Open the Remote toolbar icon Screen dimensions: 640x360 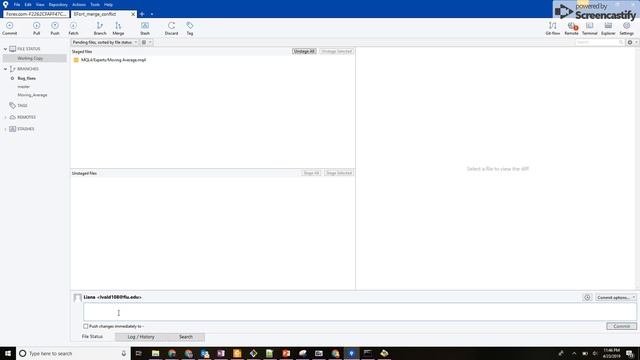coord(571,28)
